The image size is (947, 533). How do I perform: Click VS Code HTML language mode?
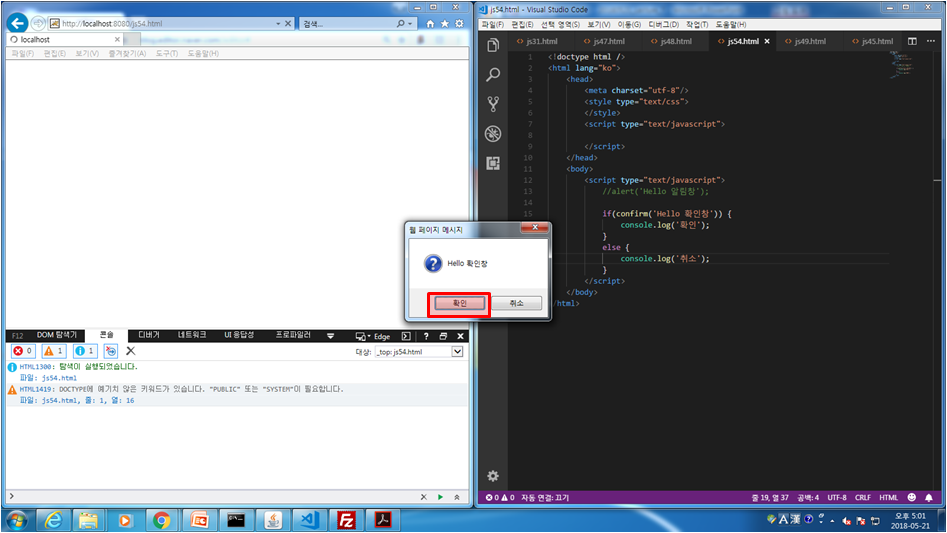point(888,497)
